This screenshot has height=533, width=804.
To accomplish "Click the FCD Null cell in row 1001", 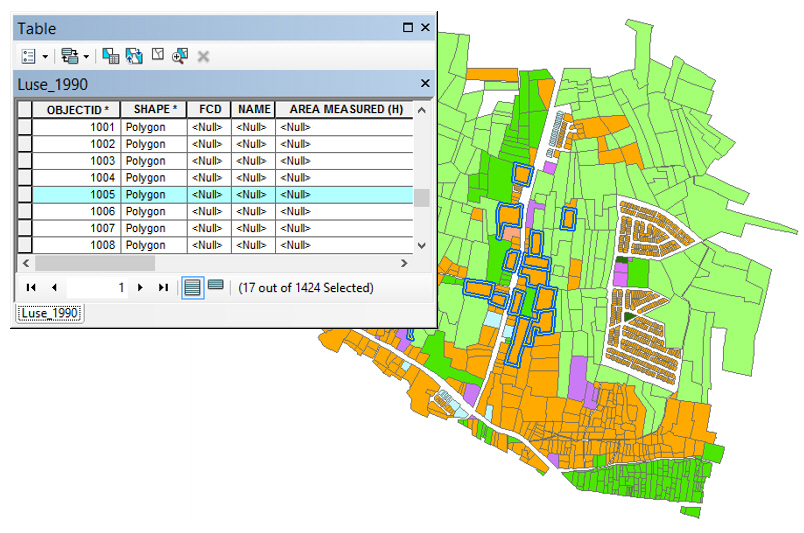I will click(x=209, y=127).
